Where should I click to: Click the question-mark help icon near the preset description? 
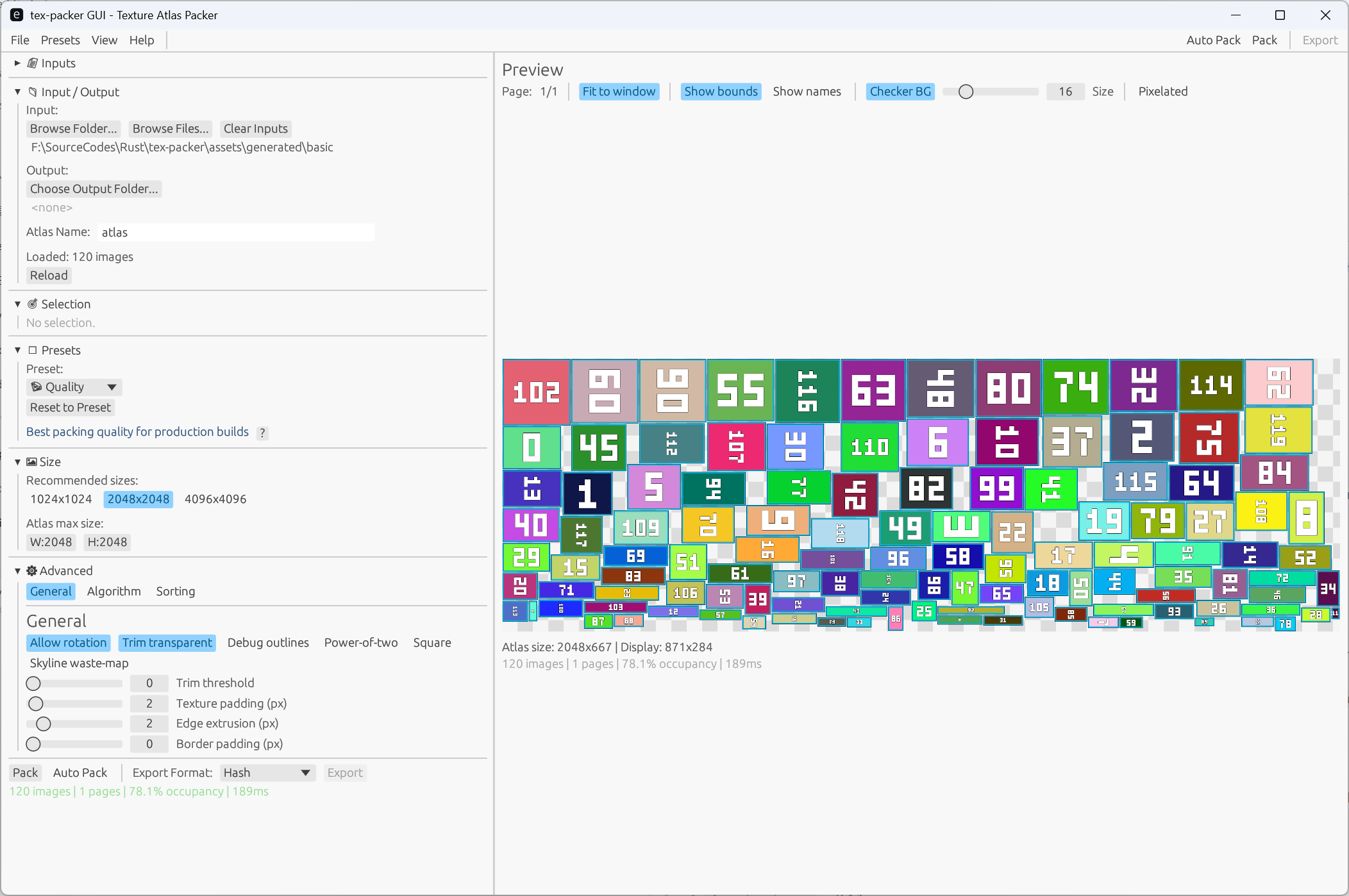(x=262, y=433)
